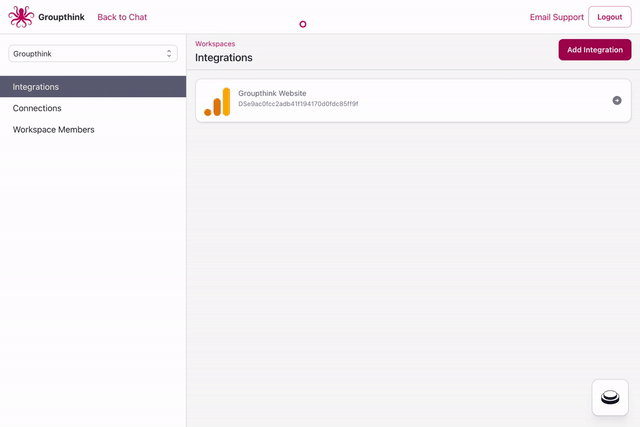The image size is (640, 427).
Task: Click the Groupthink octopus logo
Action: pos(21,17)
